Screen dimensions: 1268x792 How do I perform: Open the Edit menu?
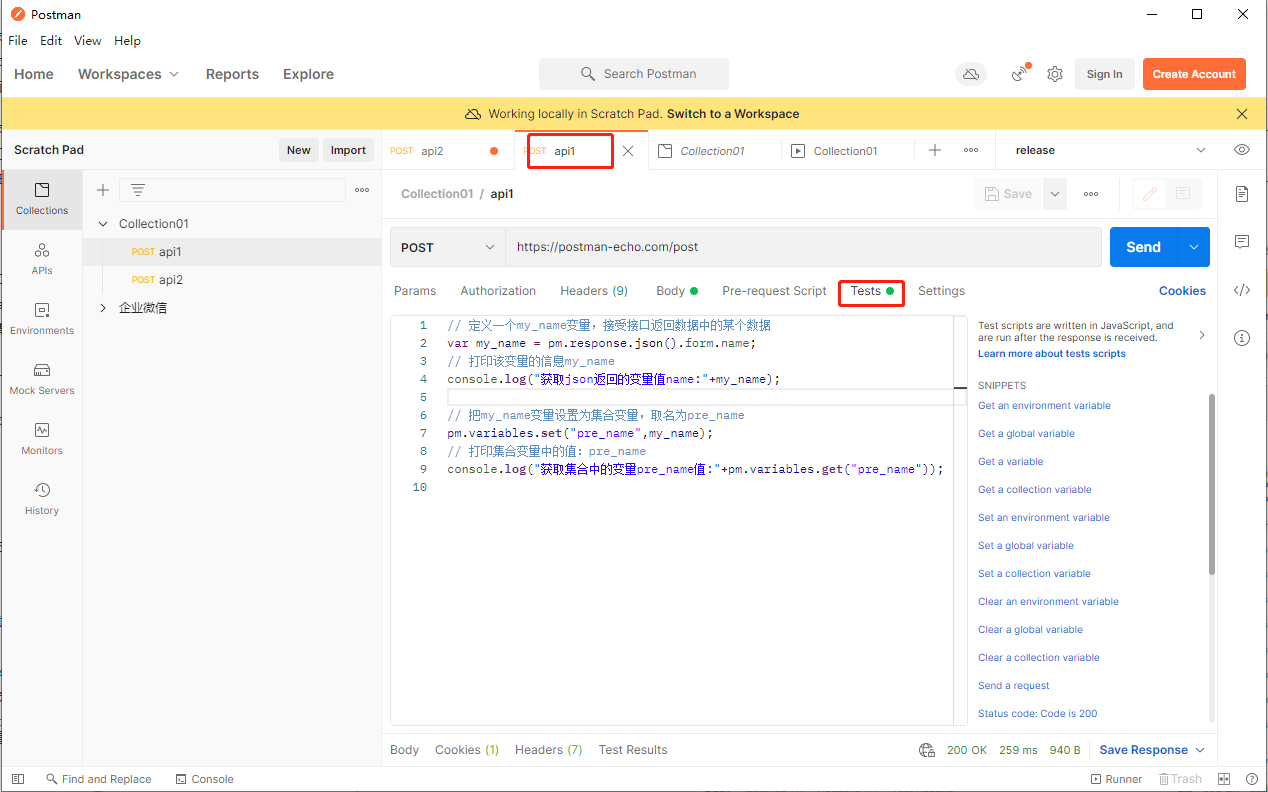(51, 41)
